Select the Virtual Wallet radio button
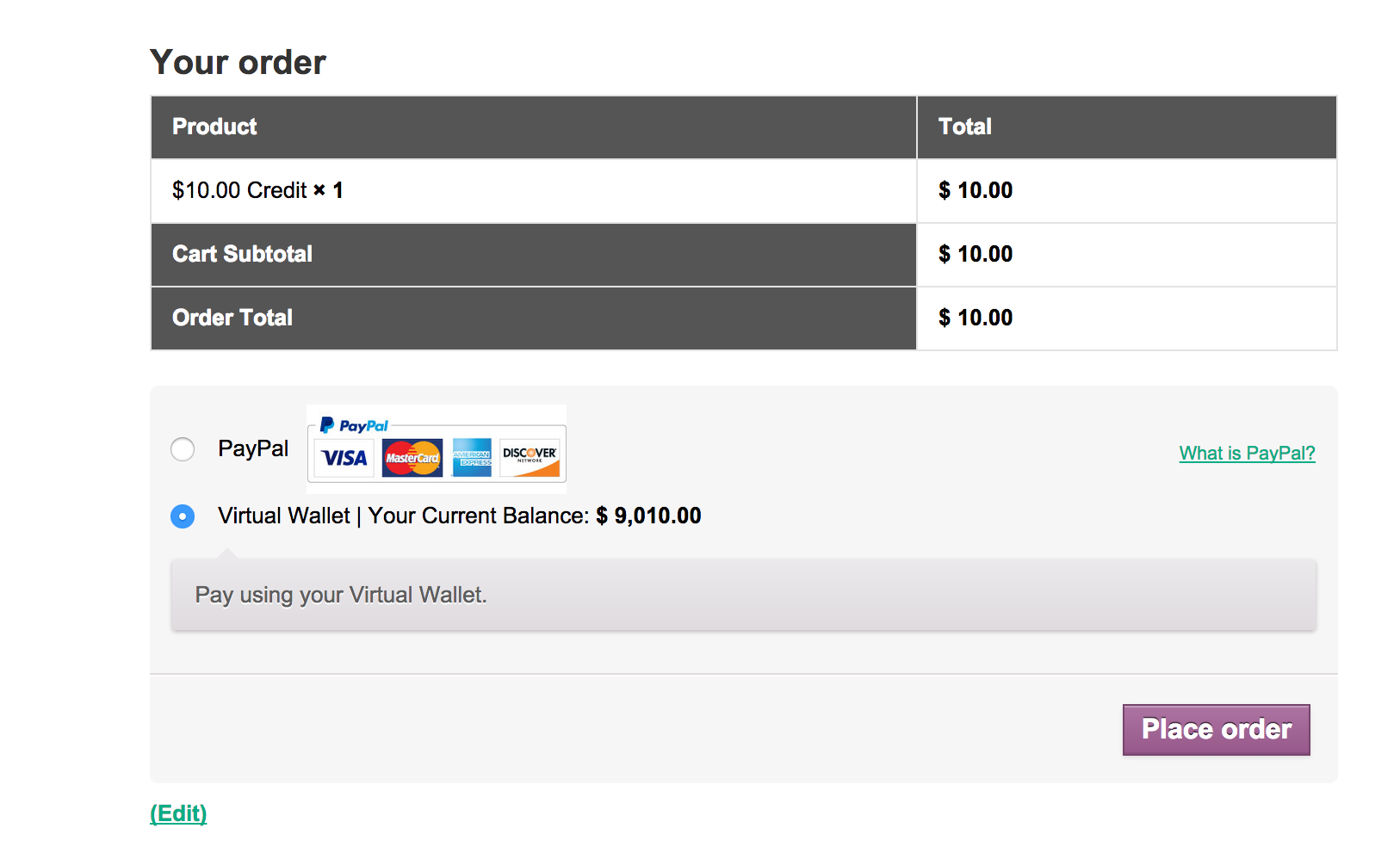The height and width of the screenshot is (859, 1400). pyautogui.click(x=183, y=516)
